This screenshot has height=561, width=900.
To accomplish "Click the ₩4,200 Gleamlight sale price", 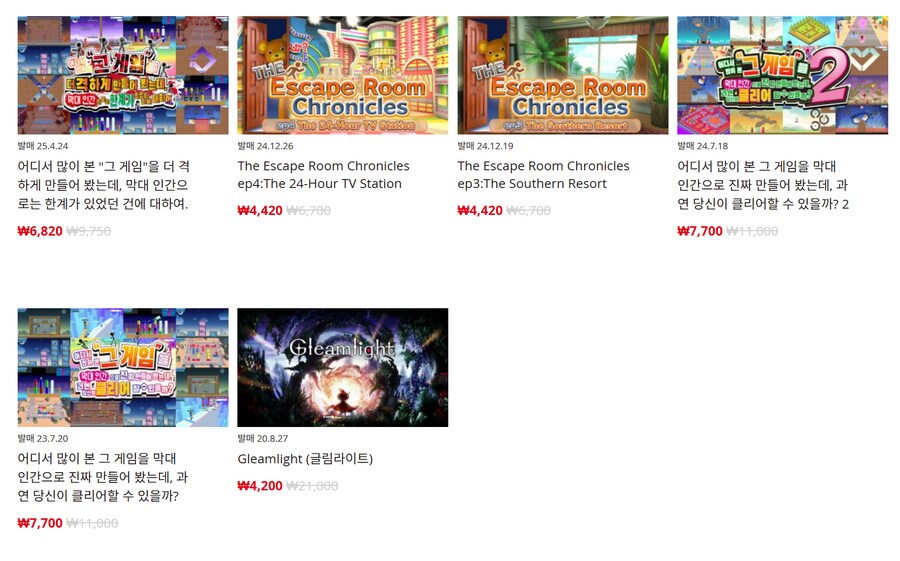I will (260, 486).
